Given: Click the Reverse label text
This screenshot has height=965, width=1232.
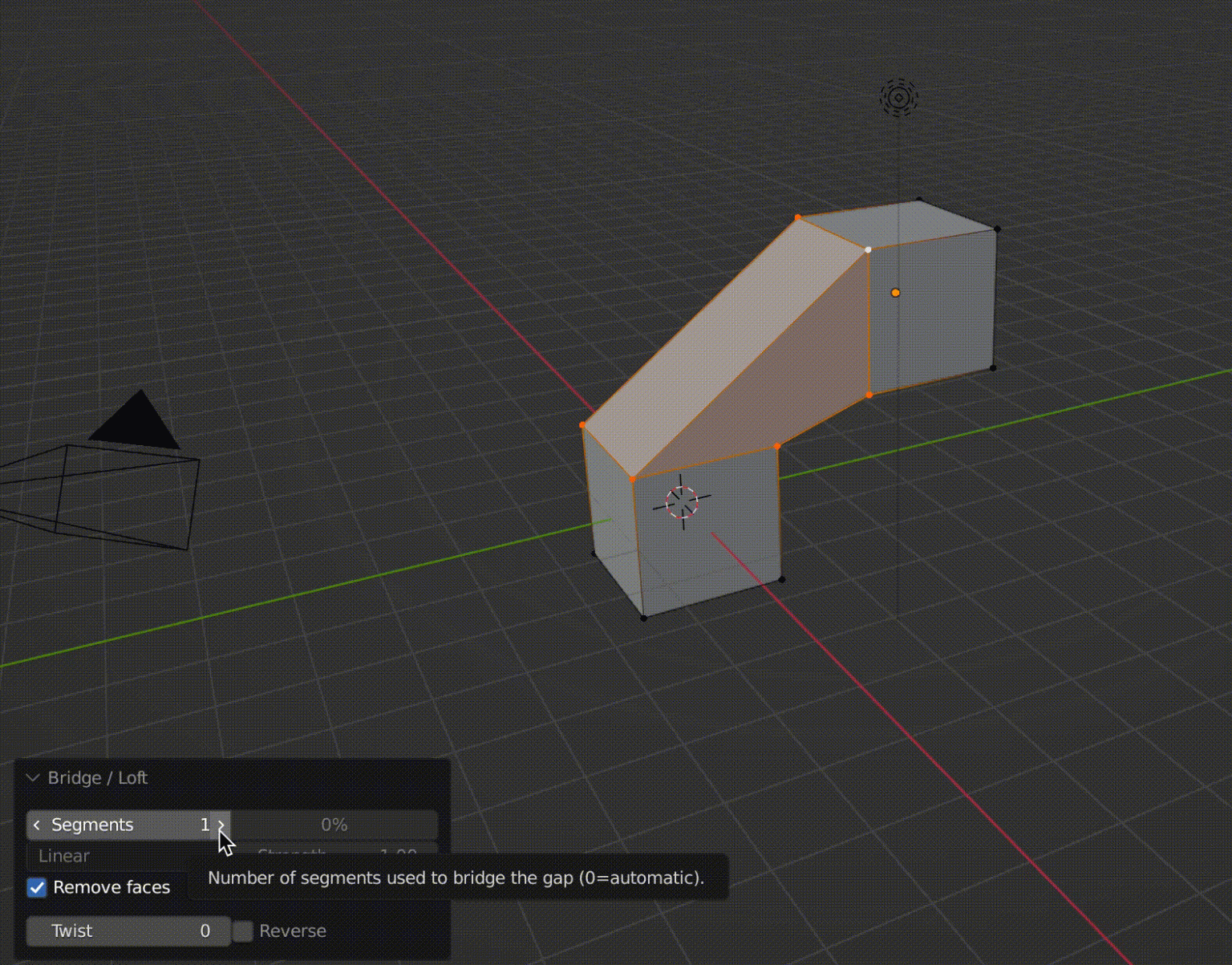Looking at the screenshot, I should 294,931.
